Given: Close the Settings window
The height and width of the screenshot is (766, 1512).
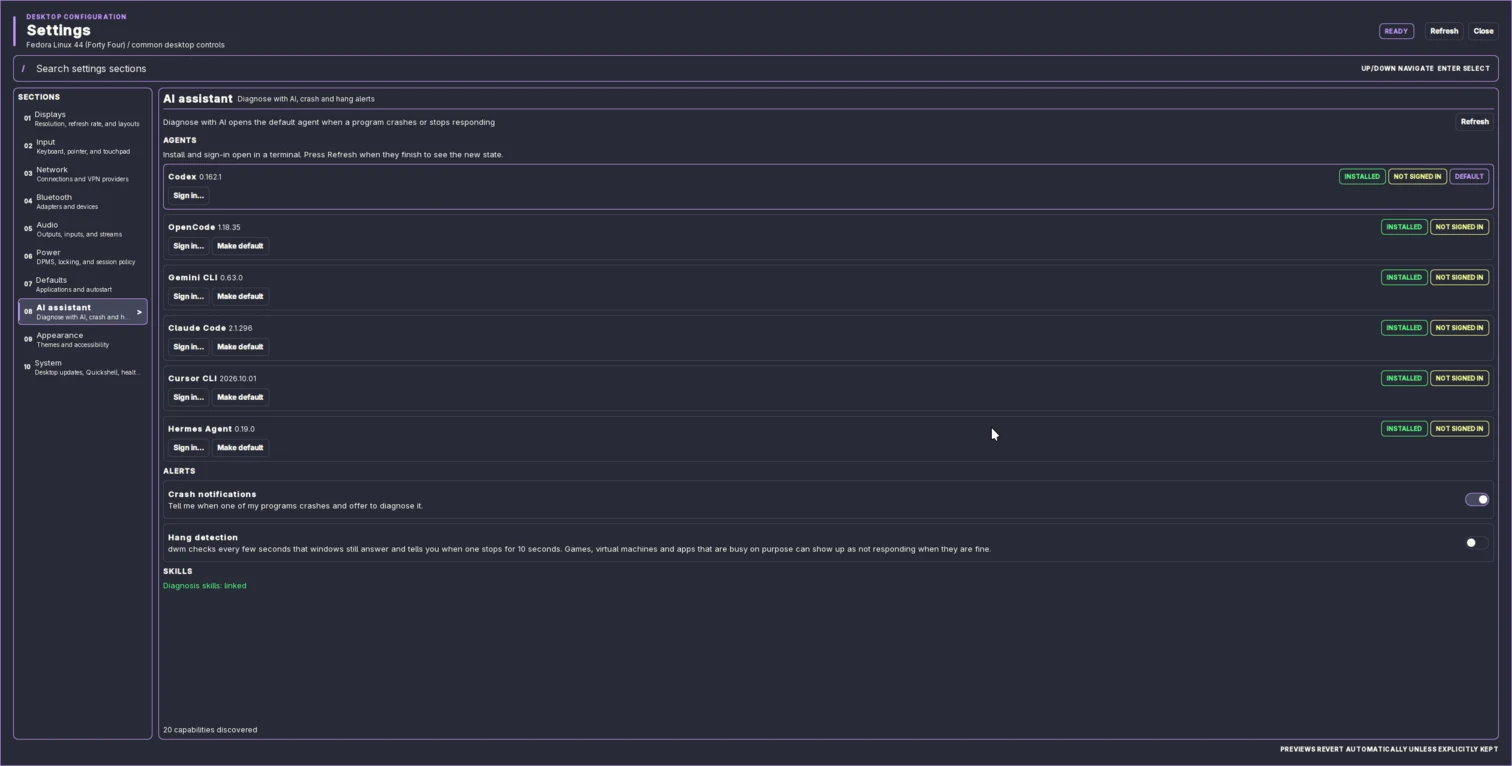Looking at the screenshot, I should point(1483,31).
